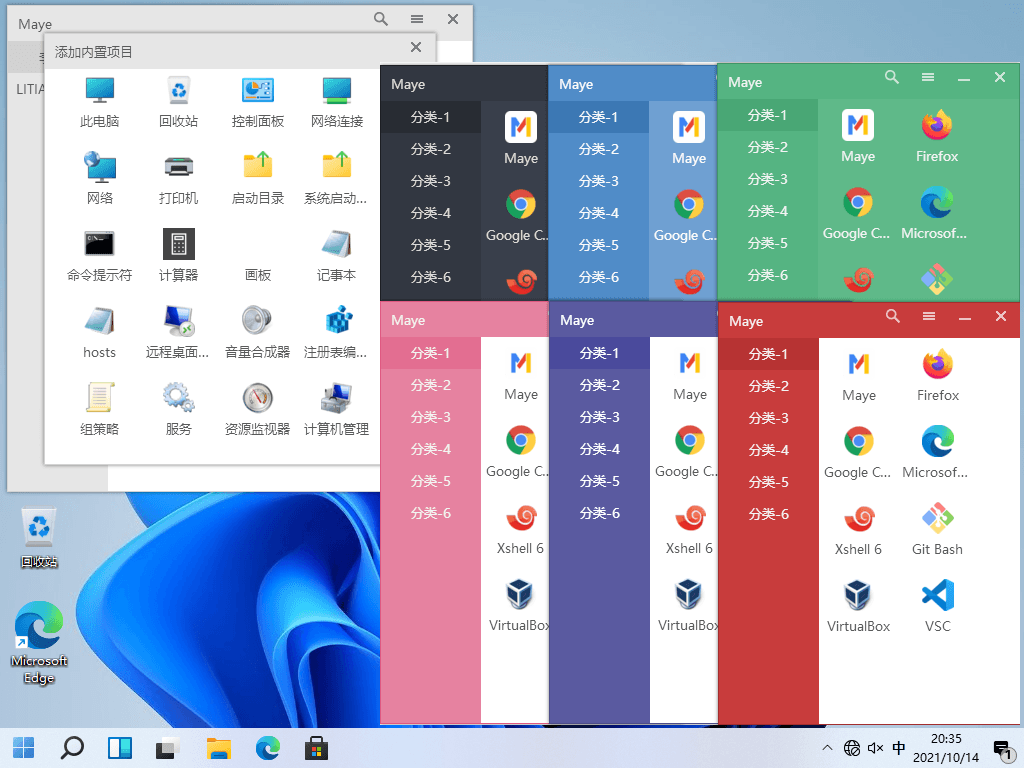Screen dimensions: 1024x768
Task: Select 分类-2 in the red Maye window
Action: click(x=769, y=386)
